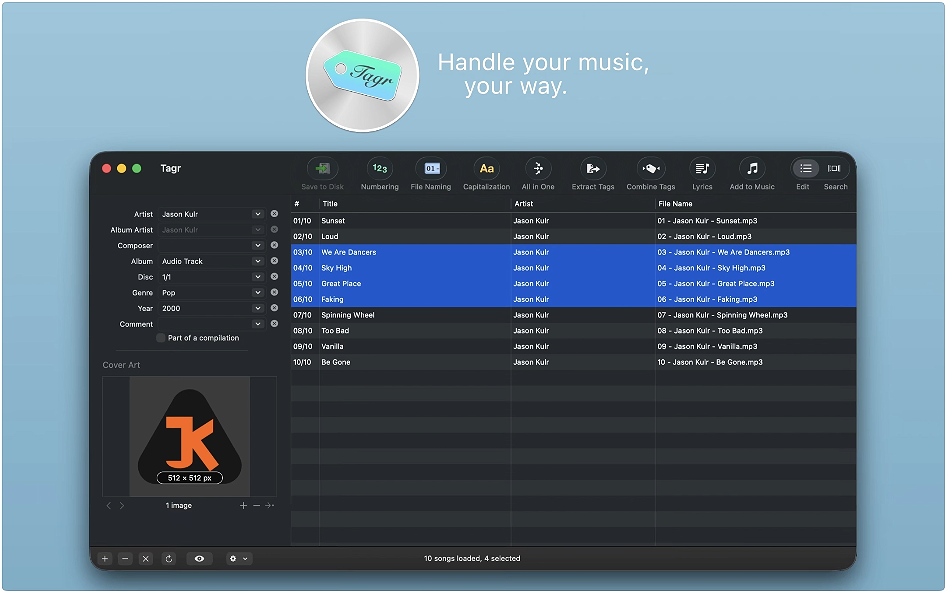Toggle the eye preview button
The height and width of the screenshot is (595, 948).
click(200, 559)
